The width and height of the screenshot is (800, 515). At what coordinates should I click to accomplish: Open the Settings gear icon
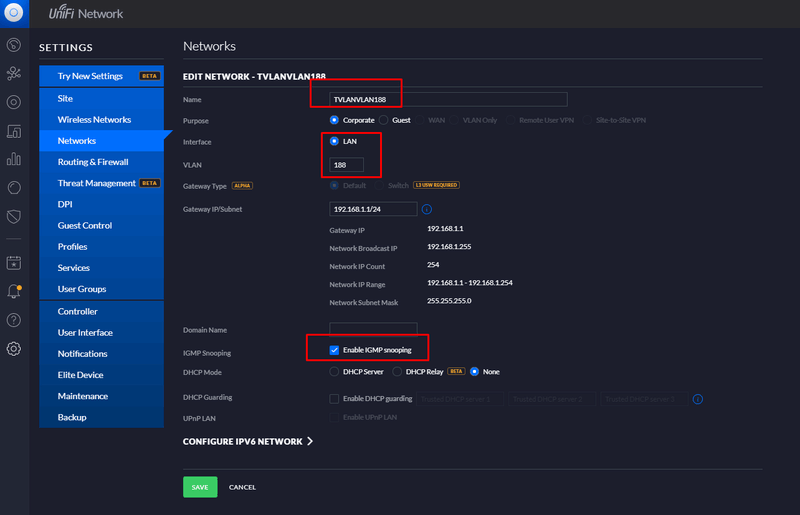(14, 349)
